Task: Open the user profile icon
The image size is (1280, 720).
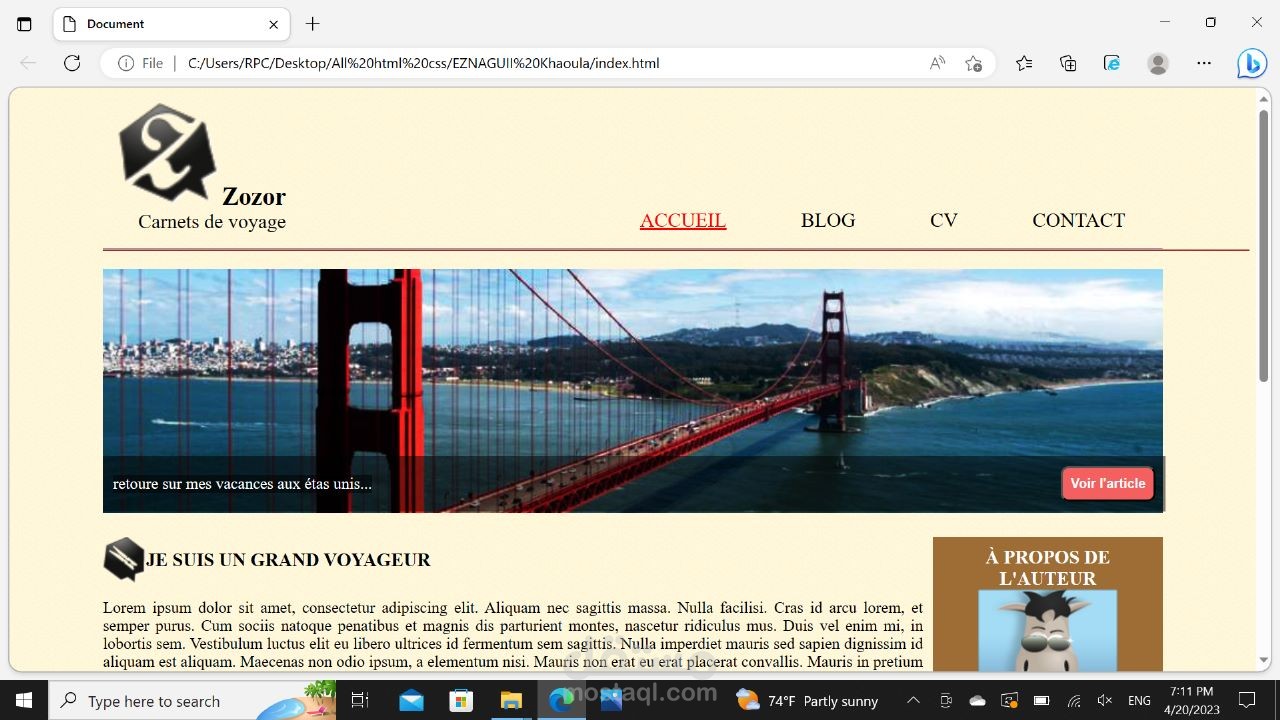Action: (1158, 63)
